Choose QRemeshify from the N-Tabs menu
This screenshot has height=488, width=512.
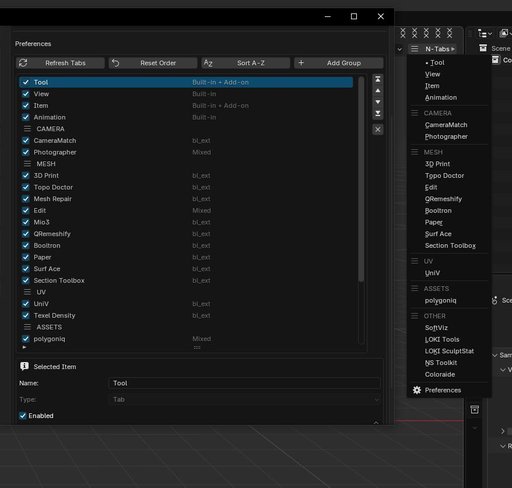tap(443, 199)
